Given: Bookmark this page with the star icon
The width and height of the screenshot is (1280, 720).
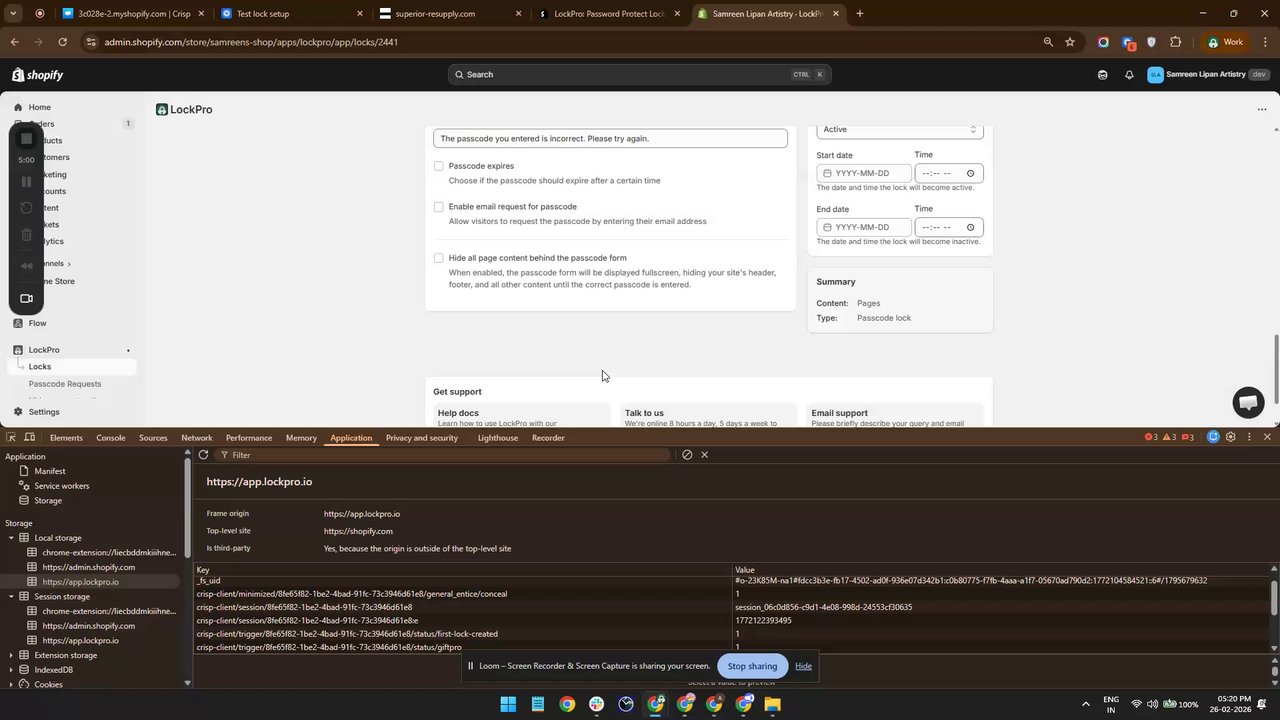Looking at the screenshot, I should click(1070, 42).
